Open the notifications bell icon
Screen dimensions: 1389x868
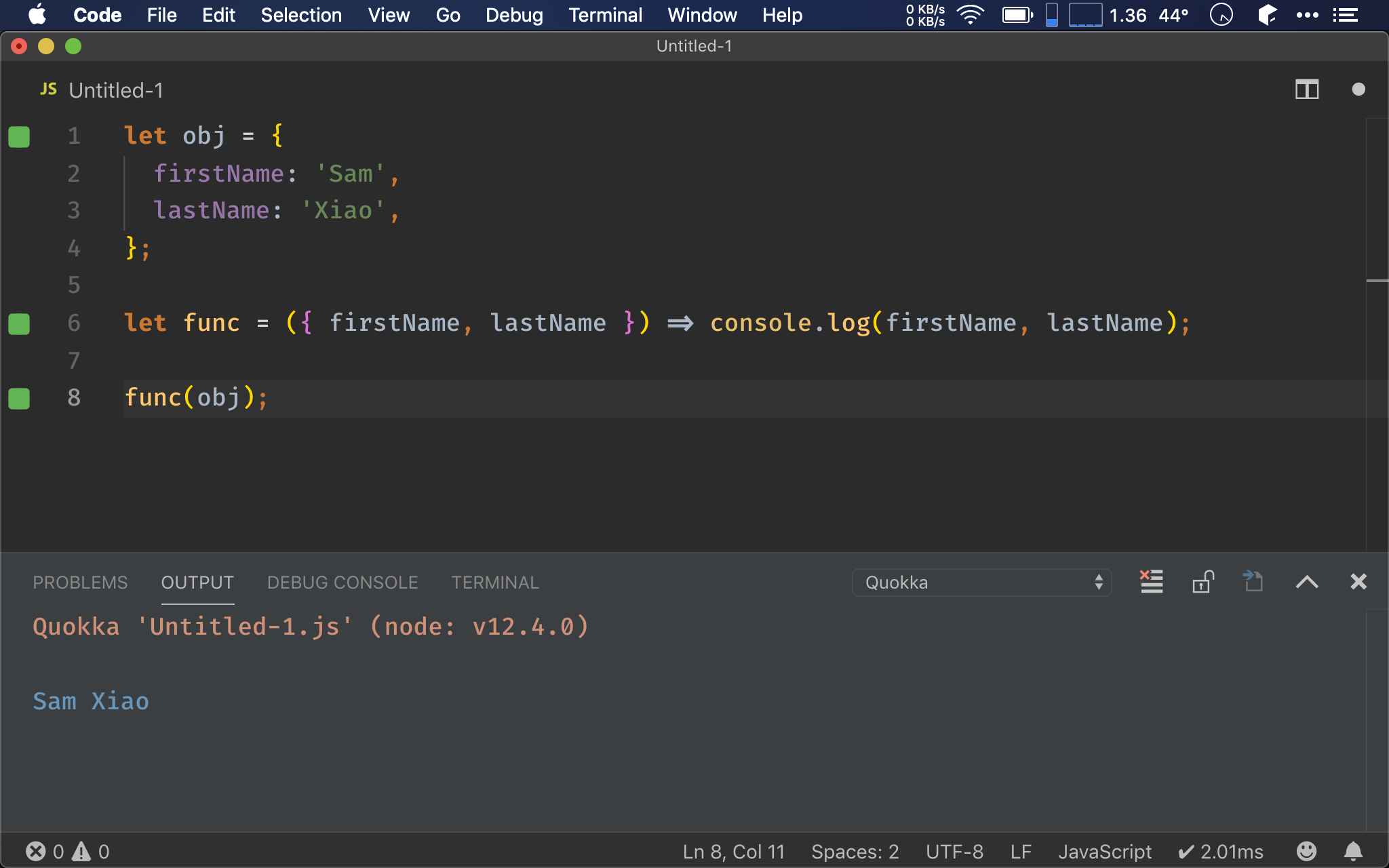point(1353,851)
